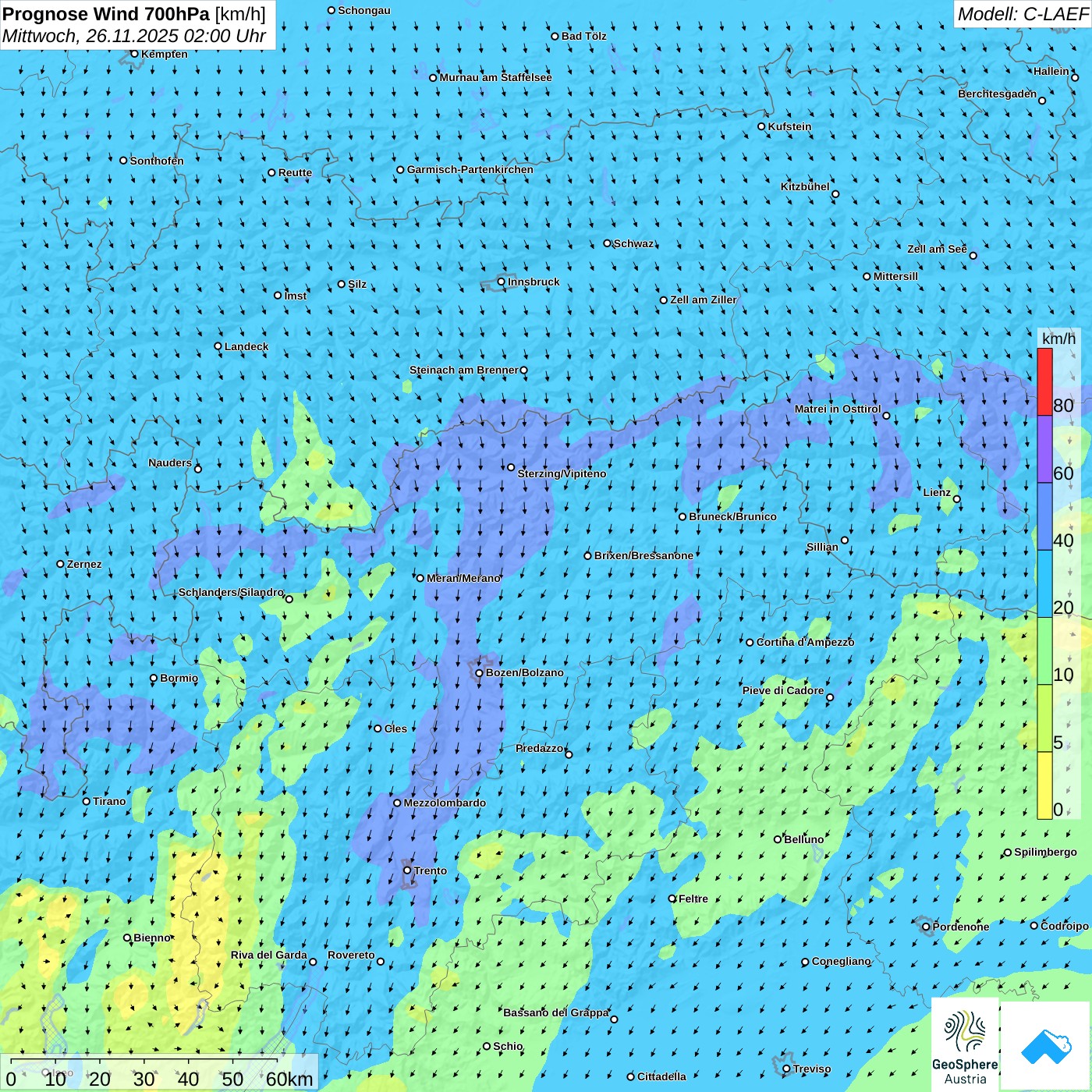Viewport: 1092px width, 1092px height.
Task: Click the 'Schwaz' label
Action: tap(634, 243)
